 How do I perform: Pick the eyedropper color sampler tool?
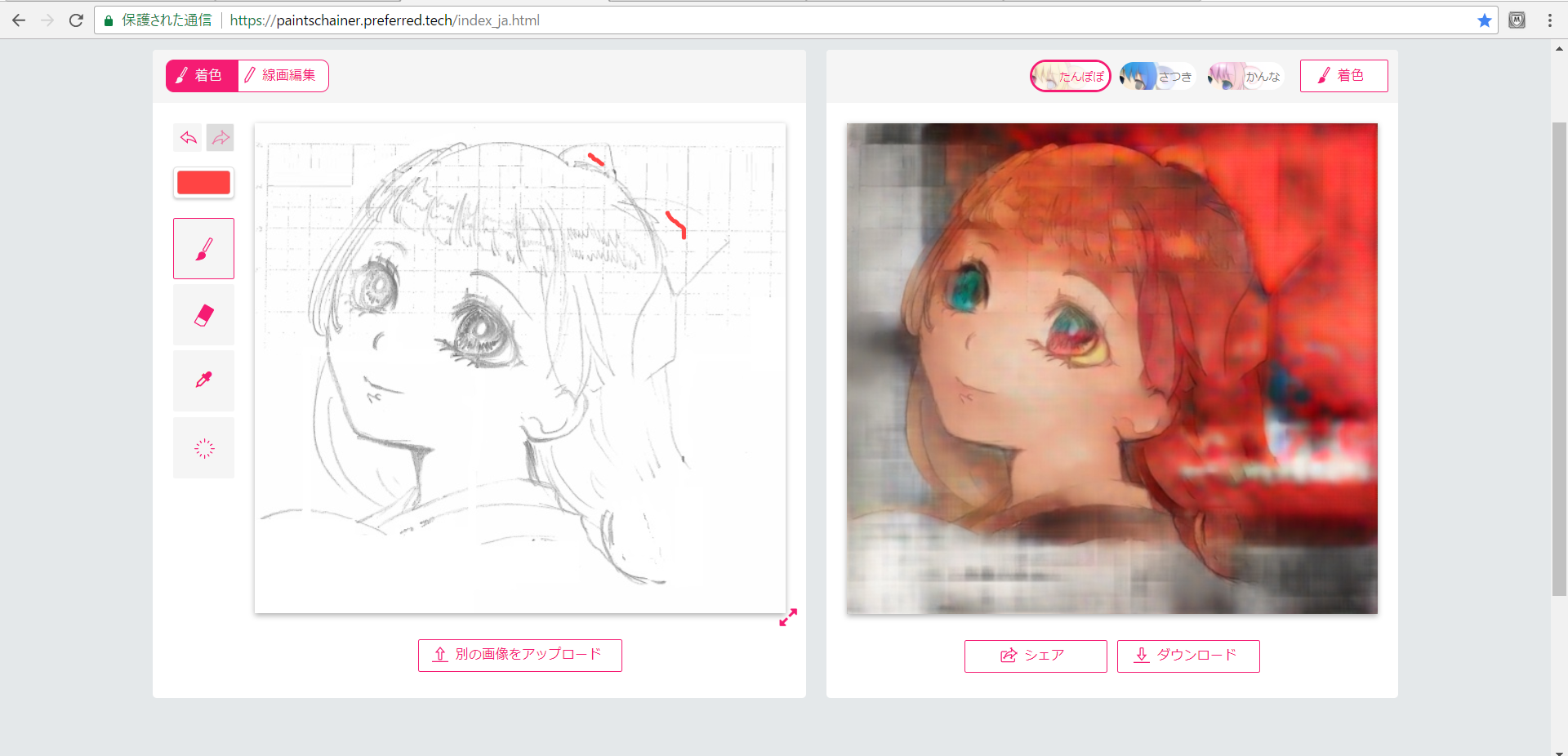(203, 381)
